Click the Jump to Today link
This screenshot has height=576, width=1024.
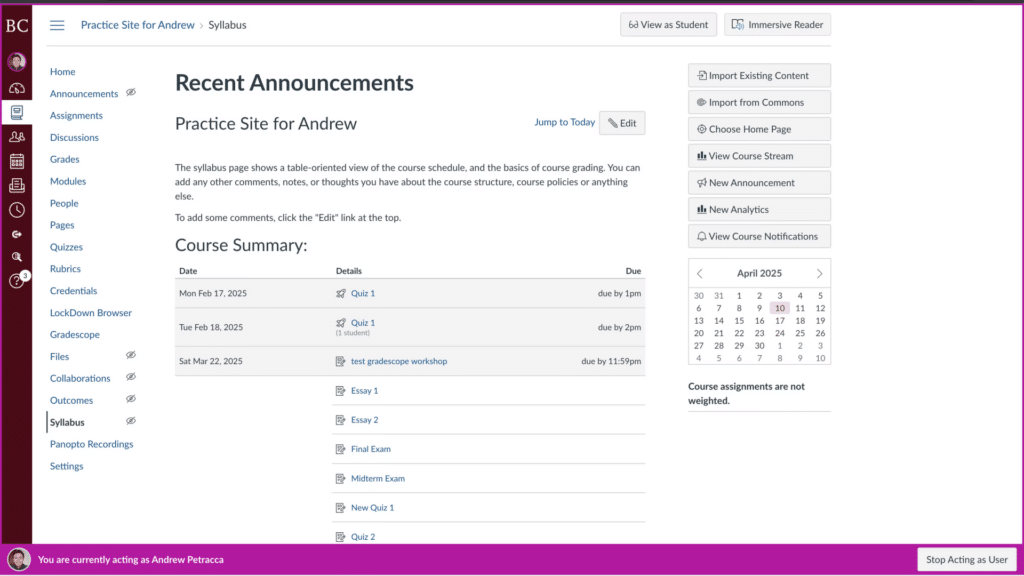(564, 122)
